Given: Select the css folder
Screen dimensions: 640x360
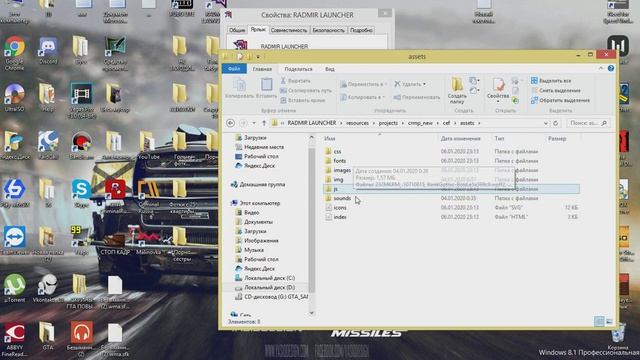Looking at the screenshot, I should [x=337, y=151].
